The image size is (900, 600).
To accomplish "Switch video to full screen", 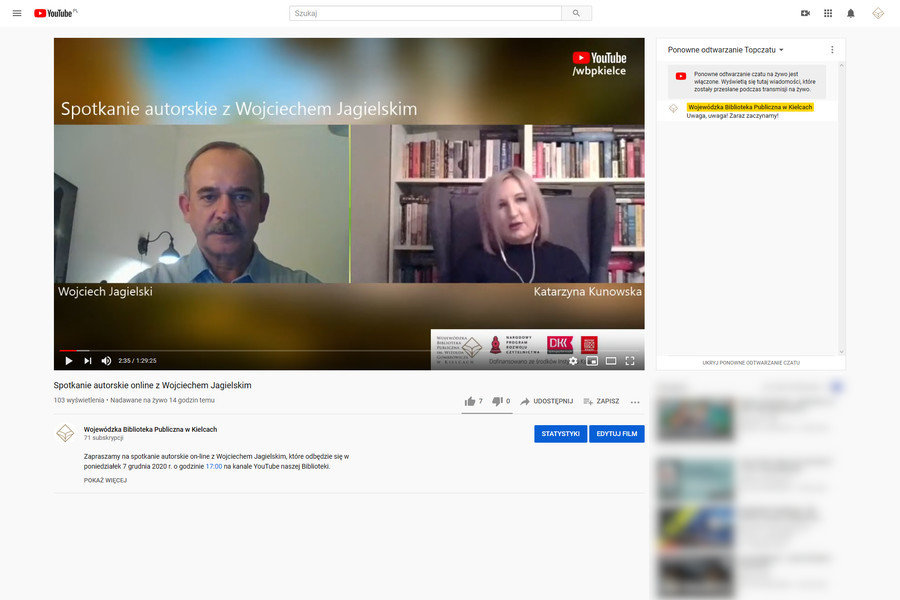I will [x=630, y=361].
